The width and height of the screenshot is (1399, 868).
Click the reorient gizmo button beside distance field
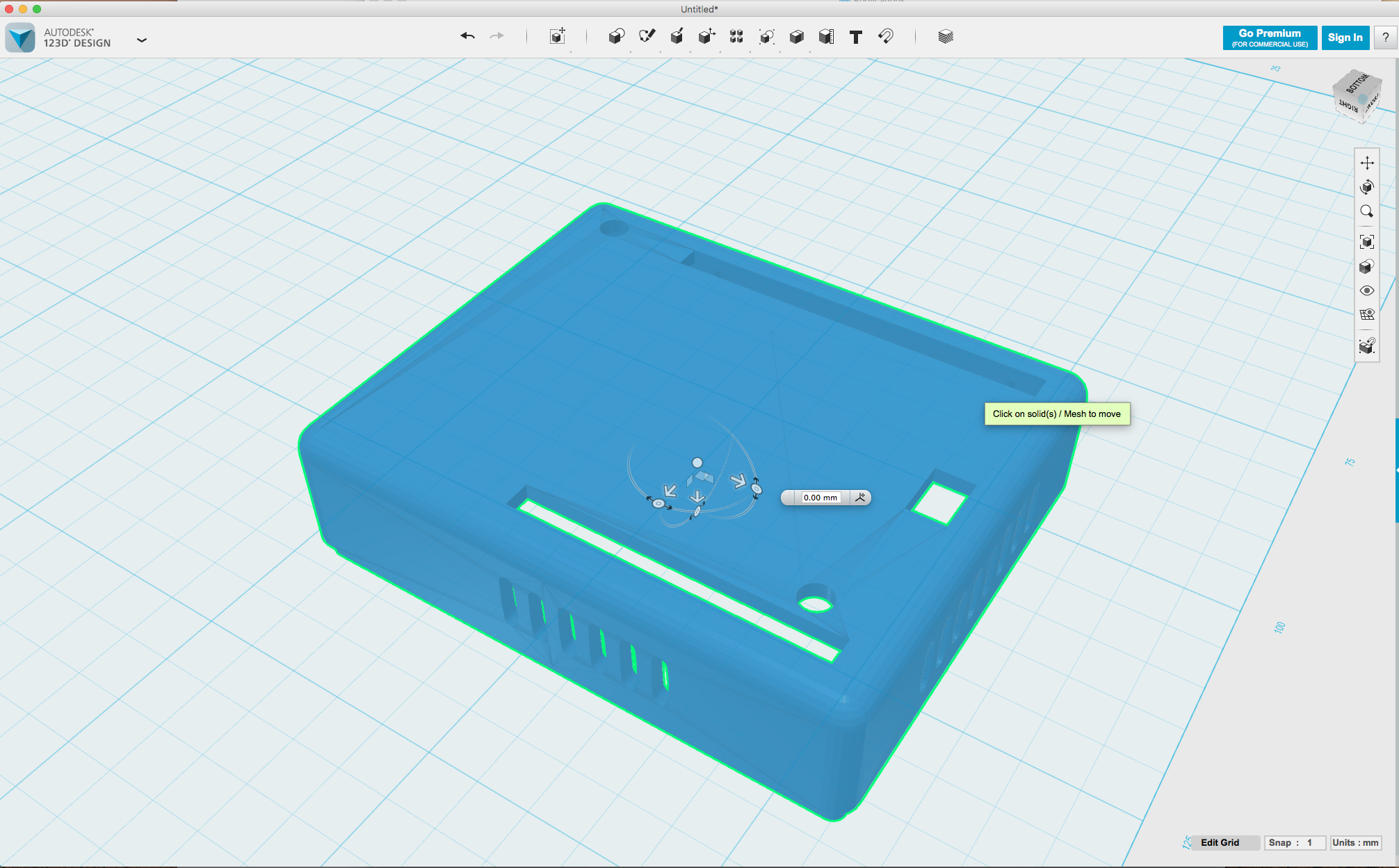click(x=861, y=498)
